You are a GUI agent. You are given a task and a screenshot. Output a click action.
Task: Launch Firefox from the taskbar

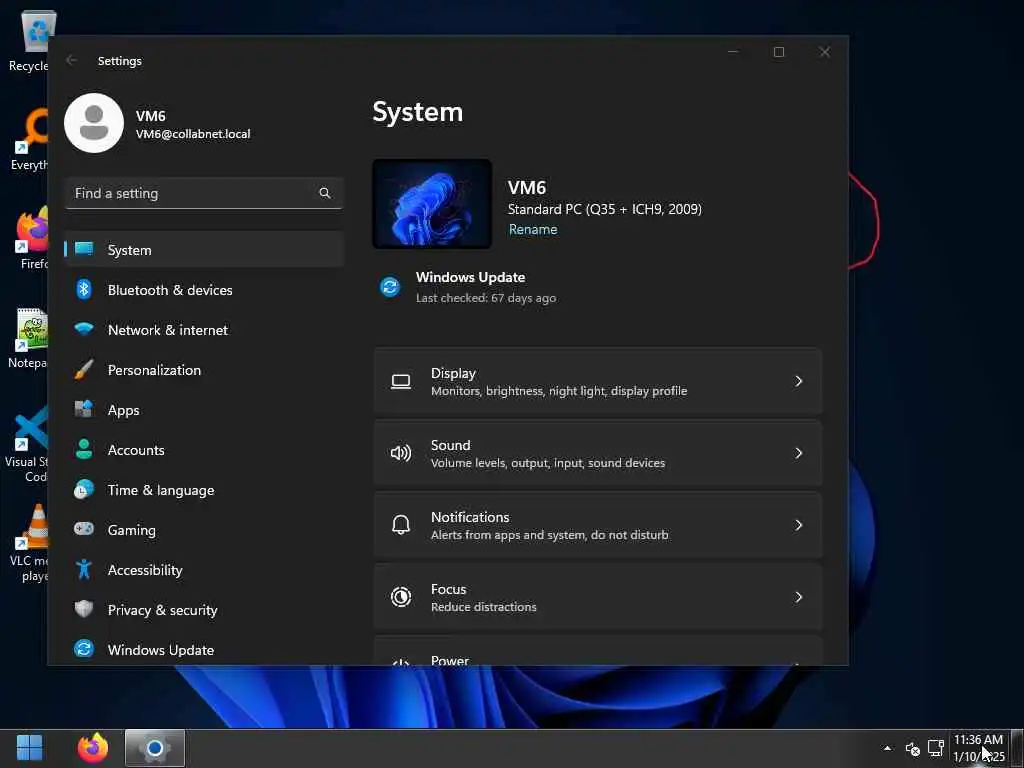tap(93, 748)
